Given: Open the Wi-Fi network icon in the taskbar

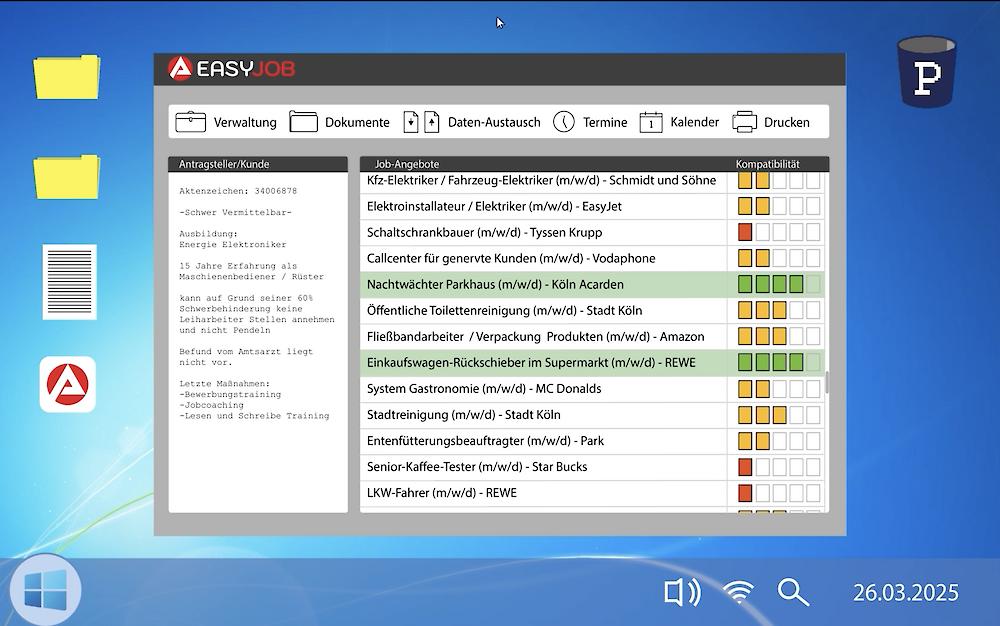Looking at the screenshot, I should [x=739, y=592].
